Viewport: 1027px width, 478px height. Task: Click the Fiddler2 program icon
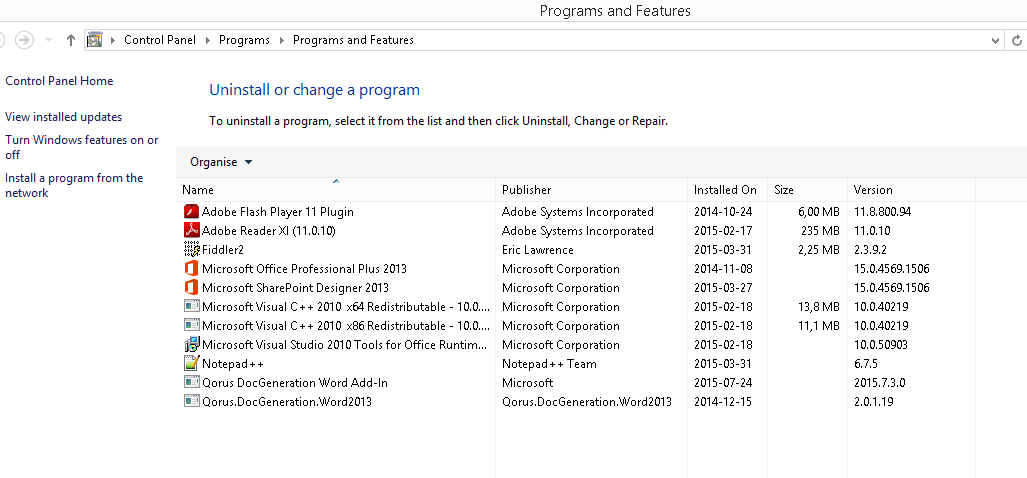pyautogui.click(x=191, y=249)
